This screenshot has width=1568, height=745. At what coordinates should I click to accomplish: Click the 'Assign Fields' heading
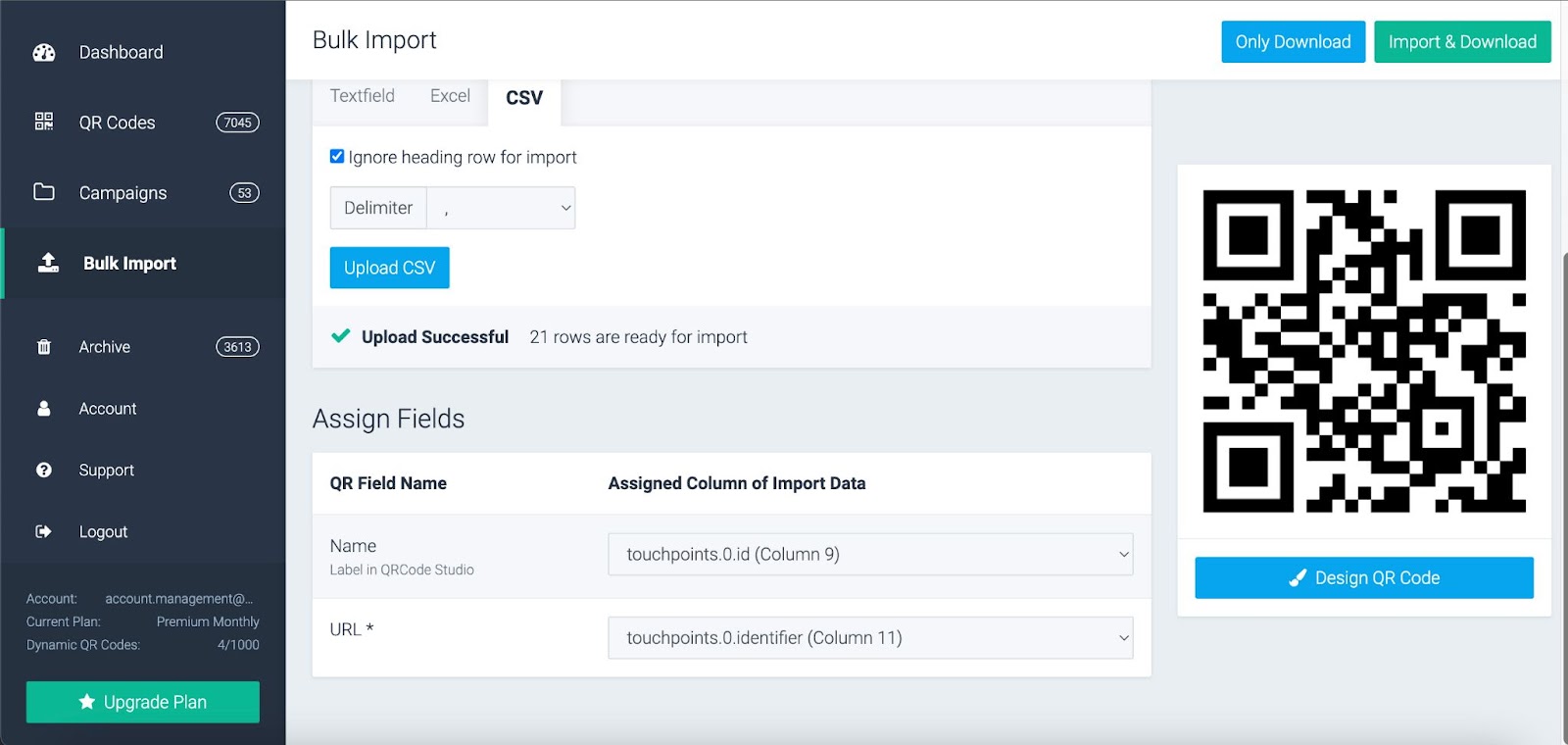(x=388, y=419)
